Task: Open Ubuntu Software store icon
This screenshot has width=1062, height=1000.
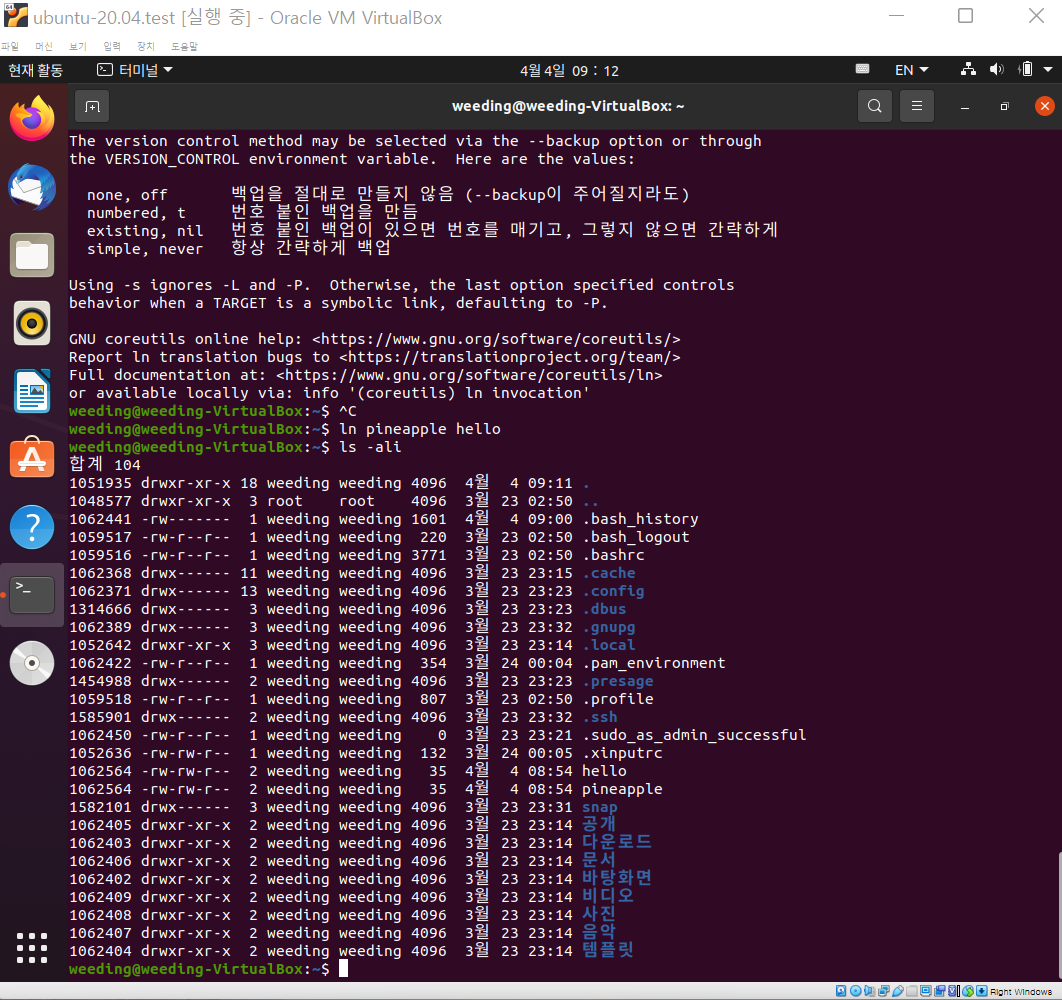Action: (x=32, y=458)
